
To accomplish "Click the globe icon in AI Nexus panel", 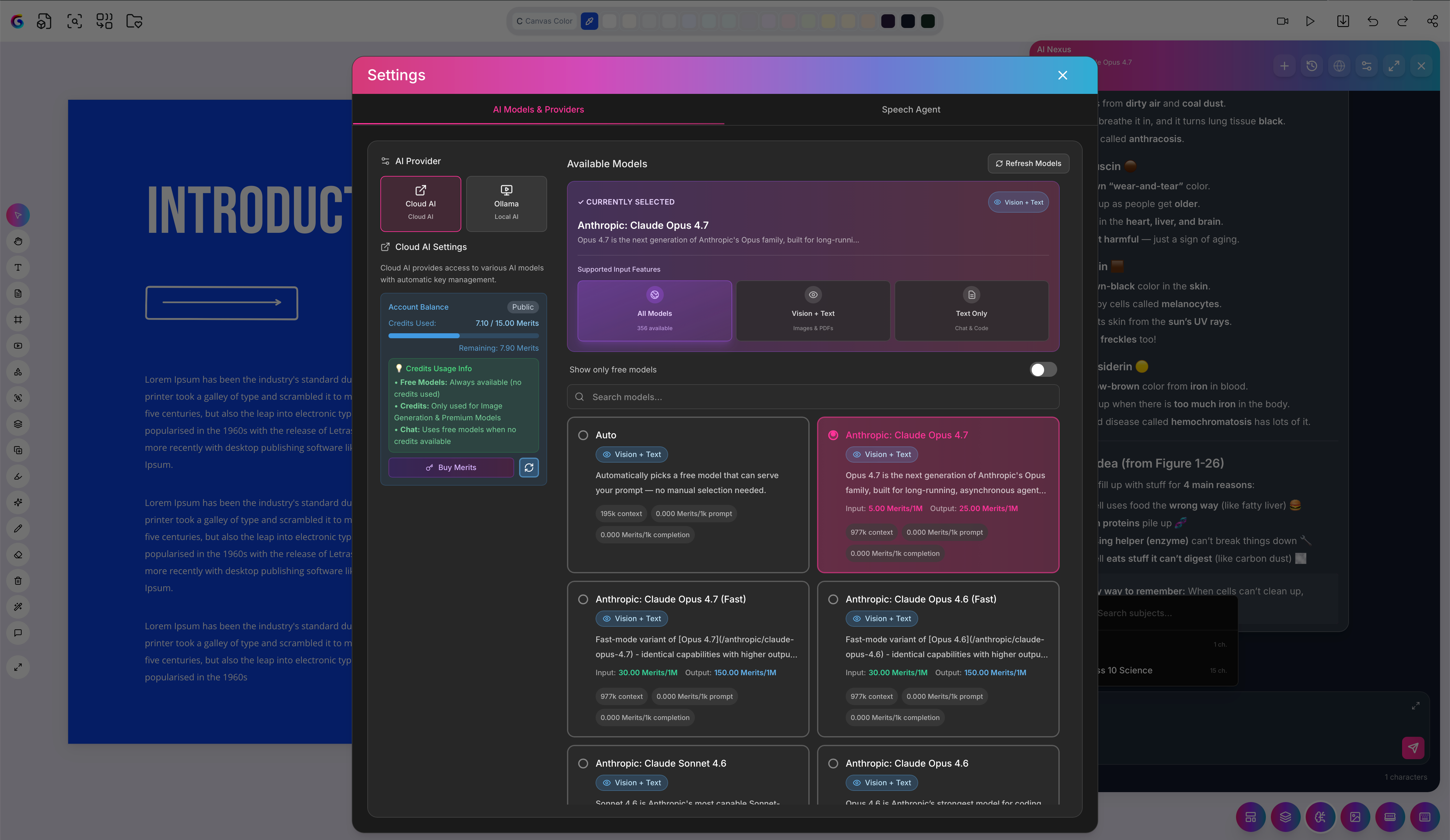I will [x=1340, y=66].
